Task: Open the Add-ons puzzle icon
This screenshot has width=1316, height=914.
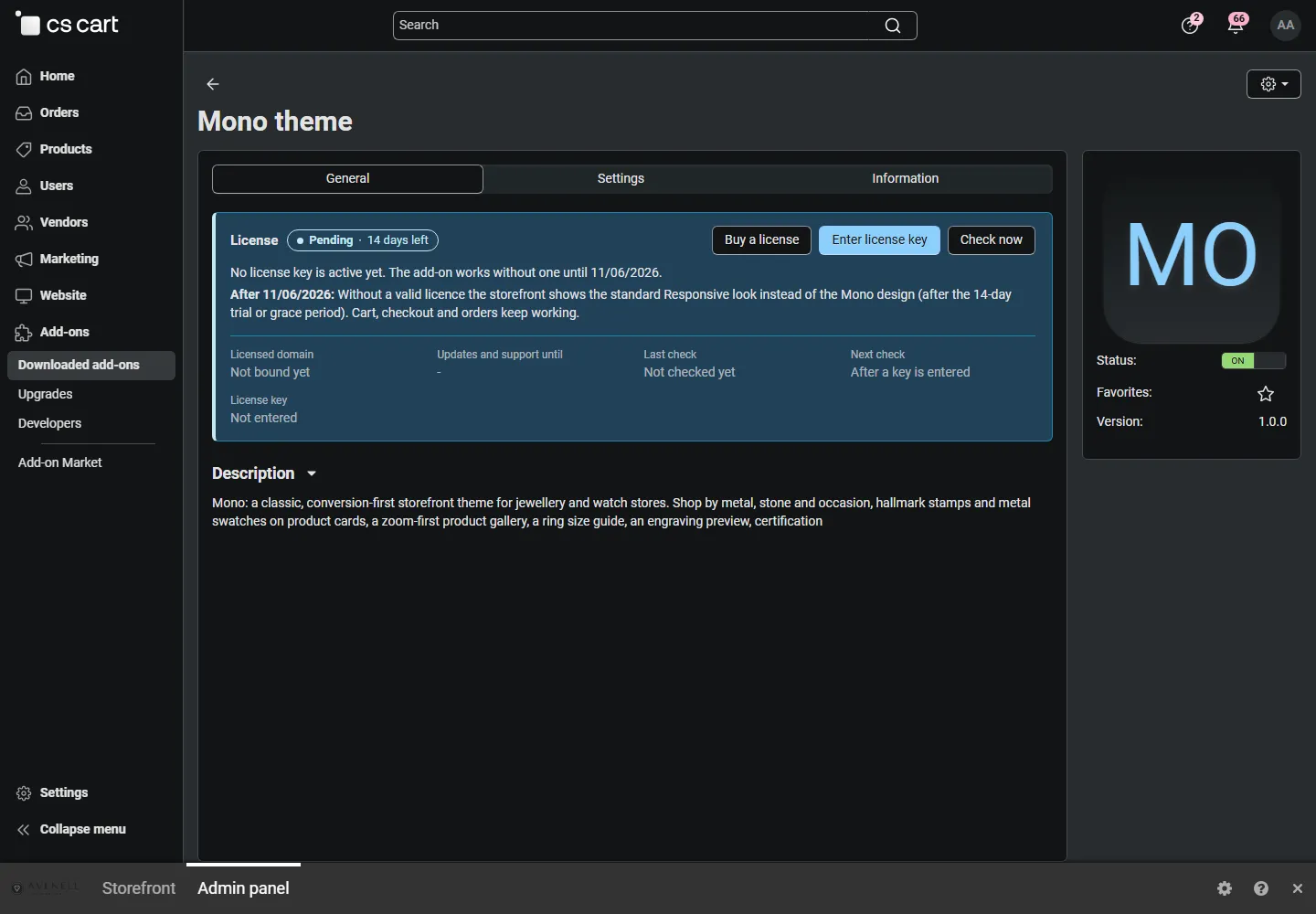Action: tap(24, 333)
